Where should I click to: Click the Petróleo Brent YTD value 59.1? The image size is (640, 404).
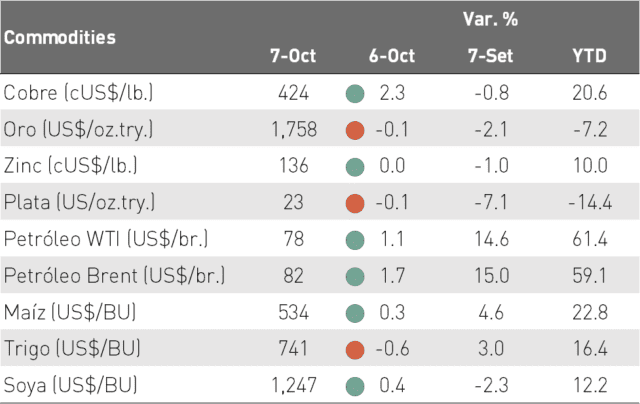pos(590,276)
